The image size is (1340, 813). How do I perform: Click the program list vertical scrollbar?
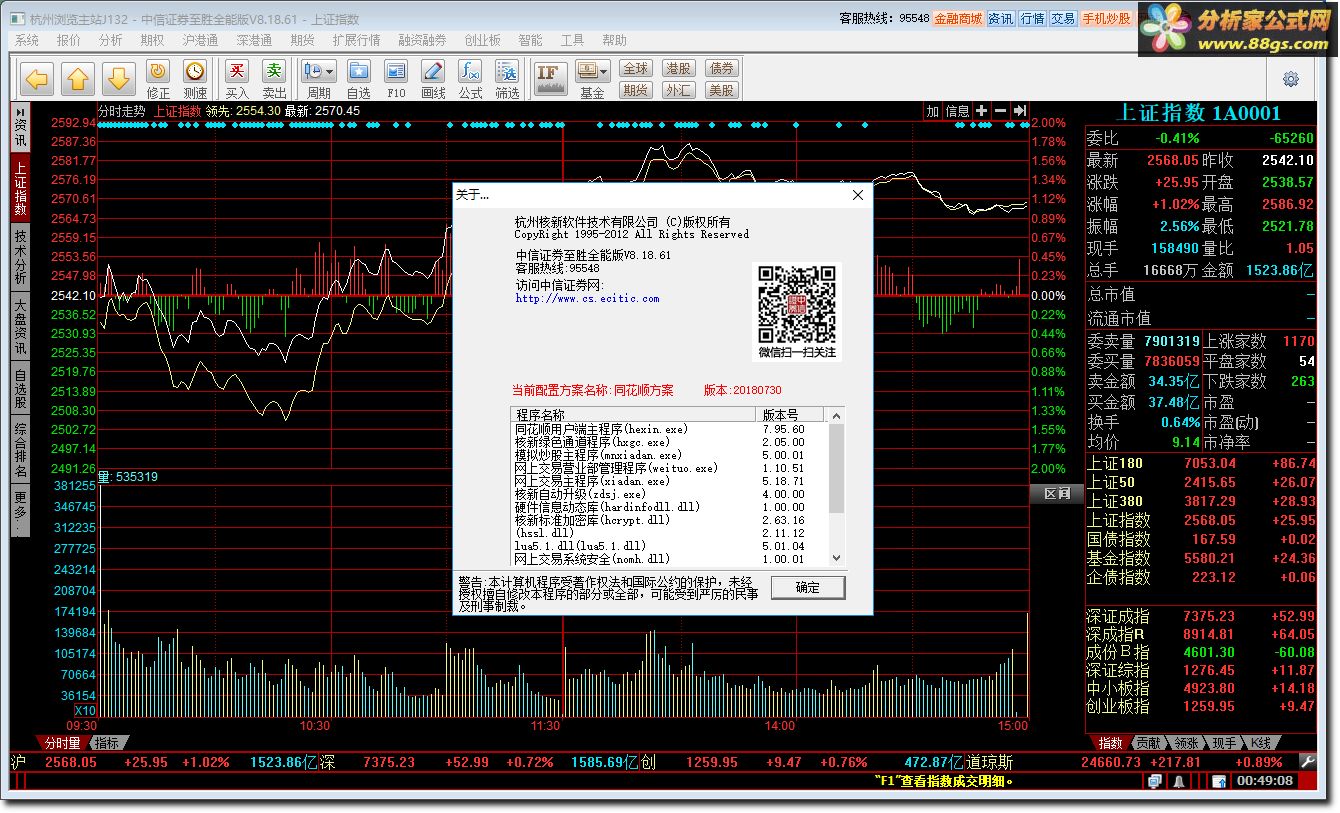(838, 486)
